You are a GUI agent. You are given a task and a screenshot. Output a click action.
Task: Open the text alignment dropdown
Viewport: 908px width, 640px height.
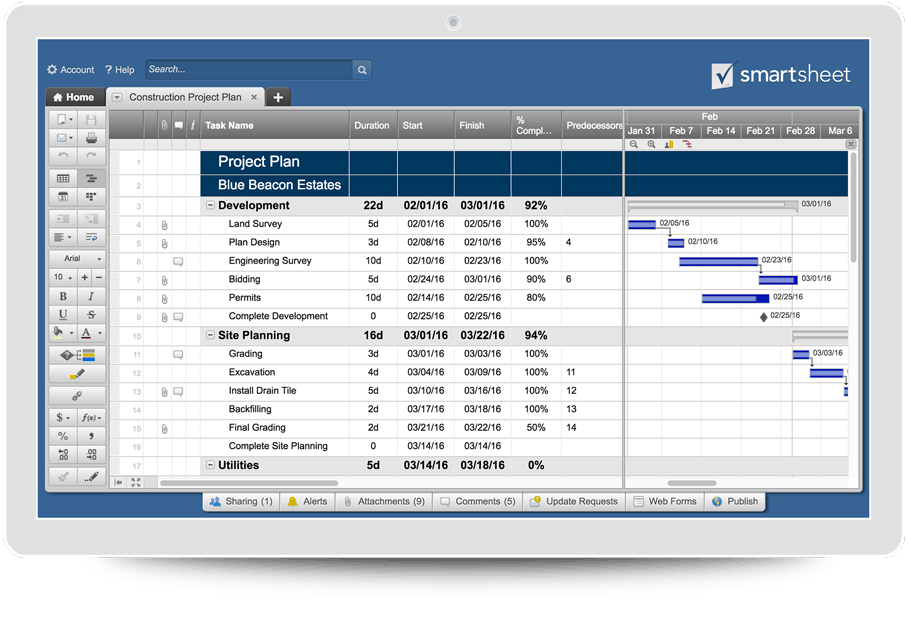pyautogui.click(x=63, y=237)
